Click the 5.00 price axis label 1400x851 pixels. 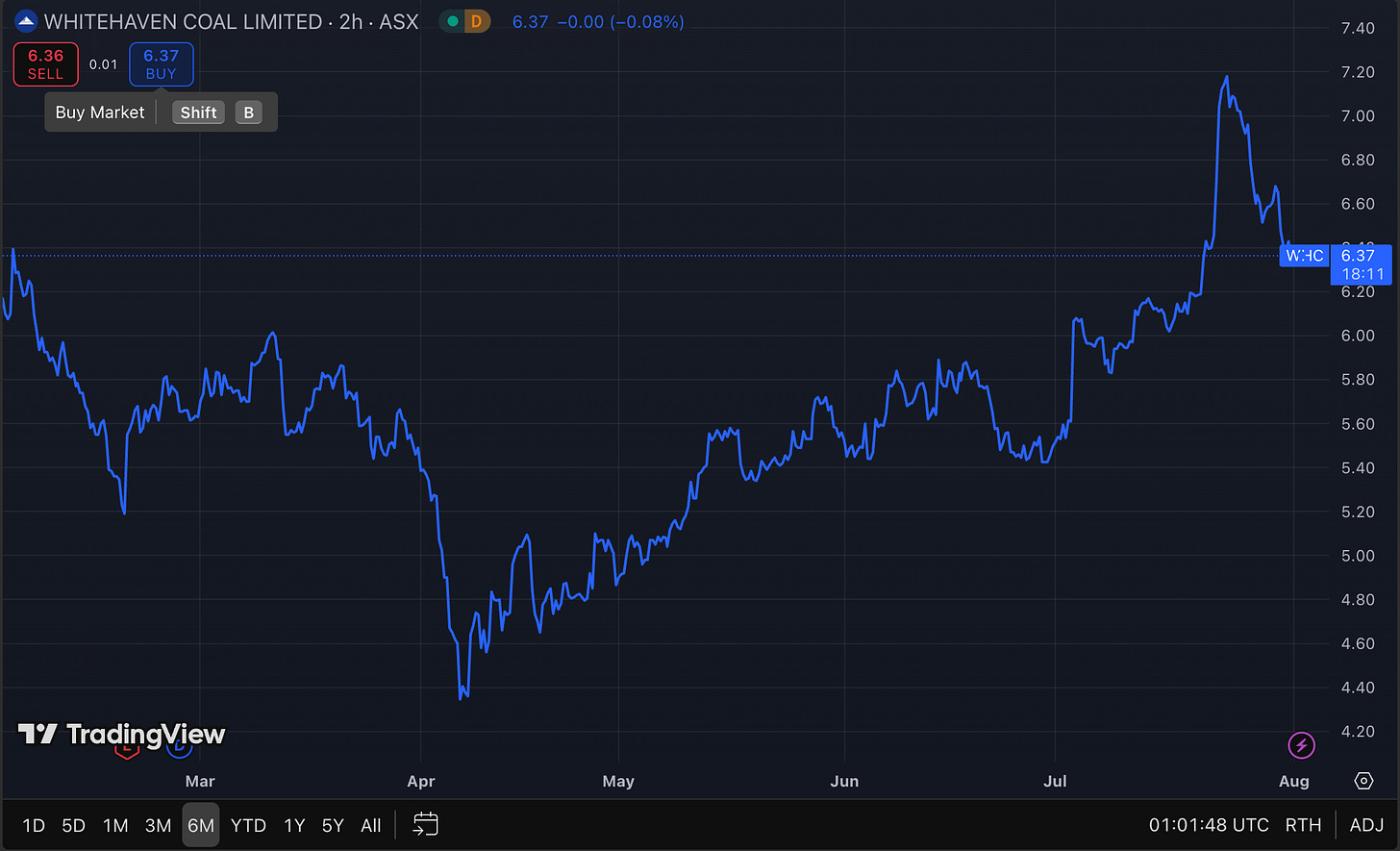coord(1358,556)
